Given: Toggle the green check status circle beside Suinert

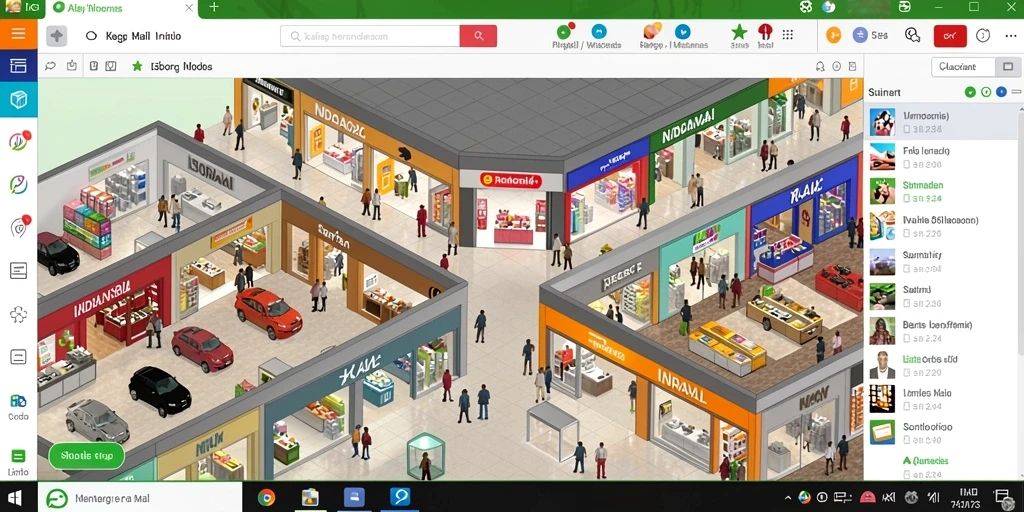Looking at the screenshot, I should 970,93.
